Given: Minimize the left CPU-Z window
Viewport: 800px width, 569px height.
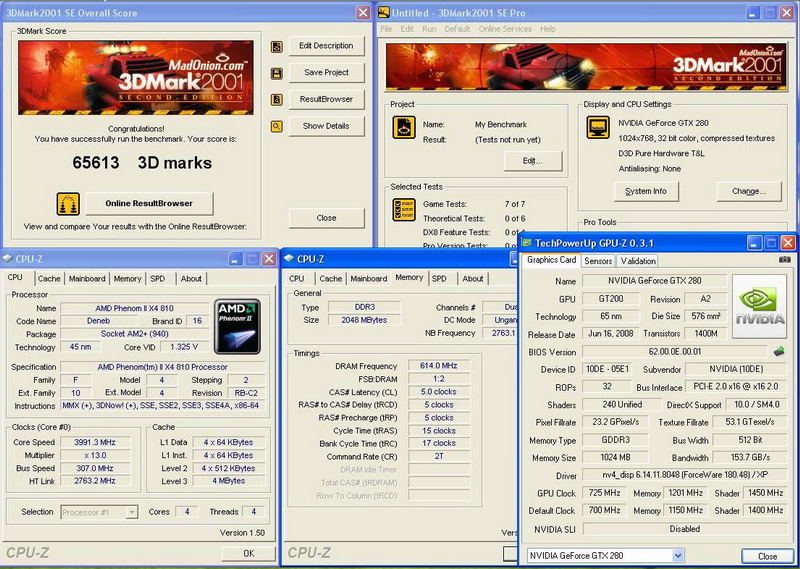Looking at the screenshot, I should click(x=235, y=259).
